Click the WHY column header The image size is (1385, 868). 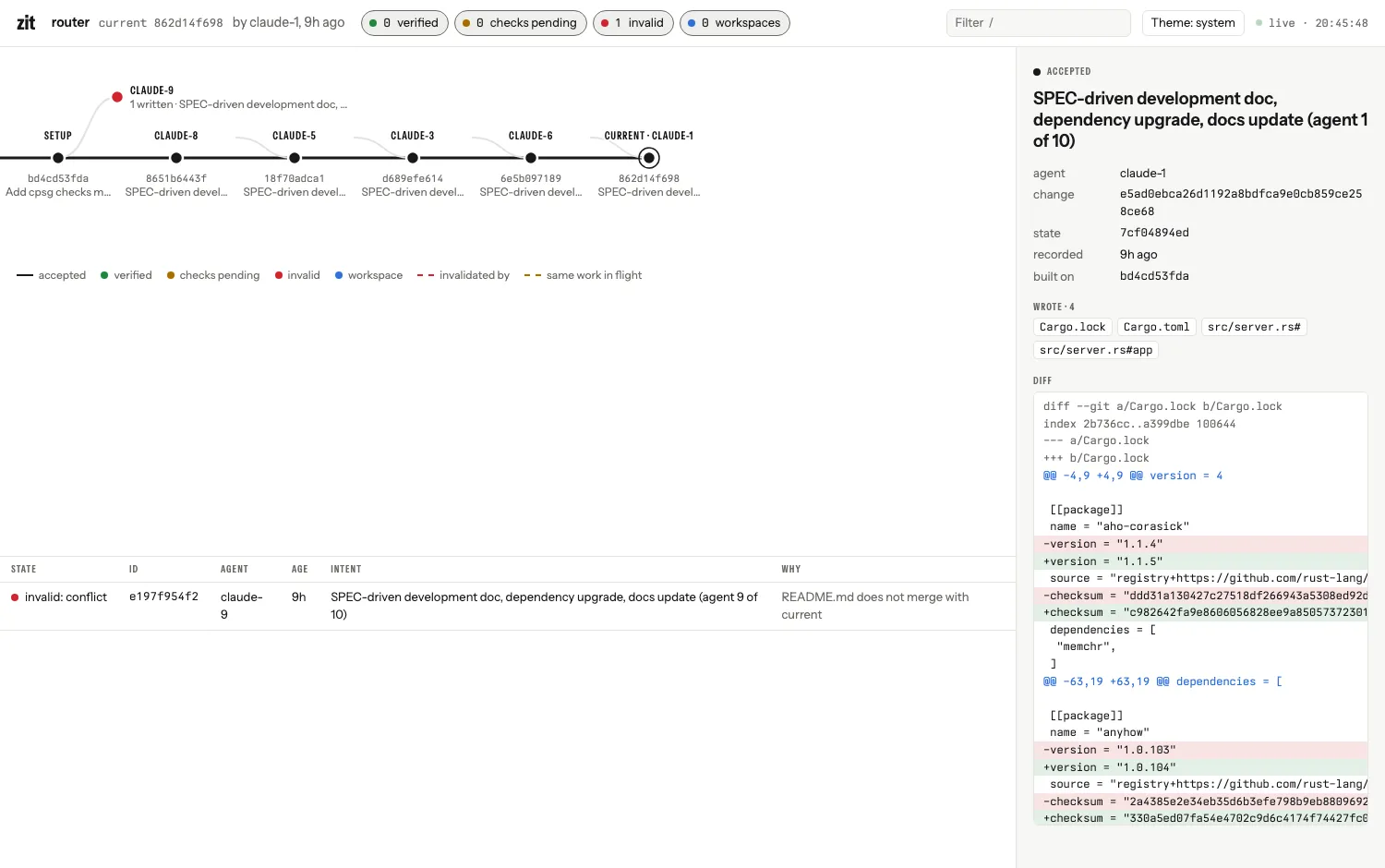[x=791, y=569]
